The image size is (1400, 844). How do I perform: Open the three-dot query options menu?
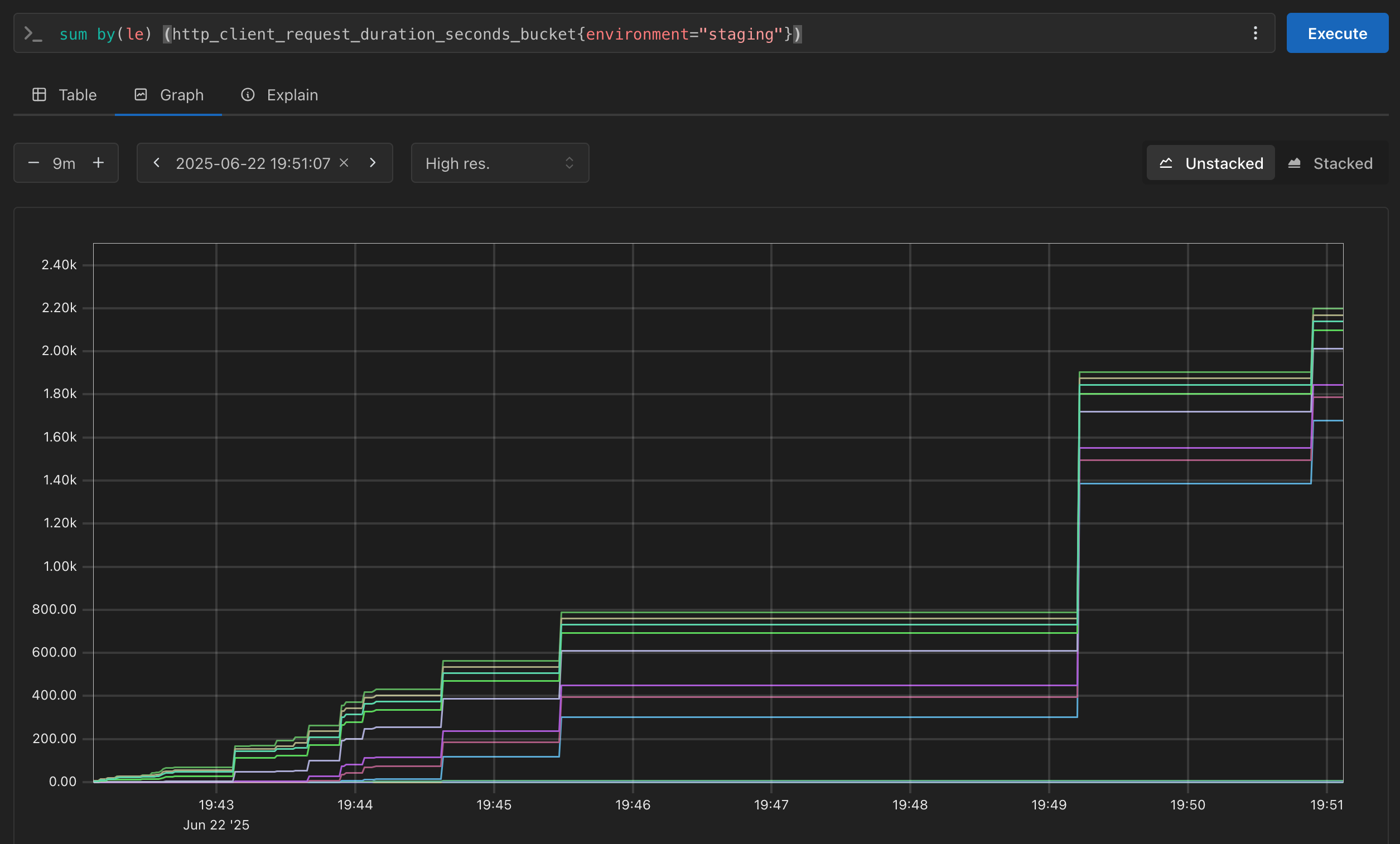point(1255,33)
